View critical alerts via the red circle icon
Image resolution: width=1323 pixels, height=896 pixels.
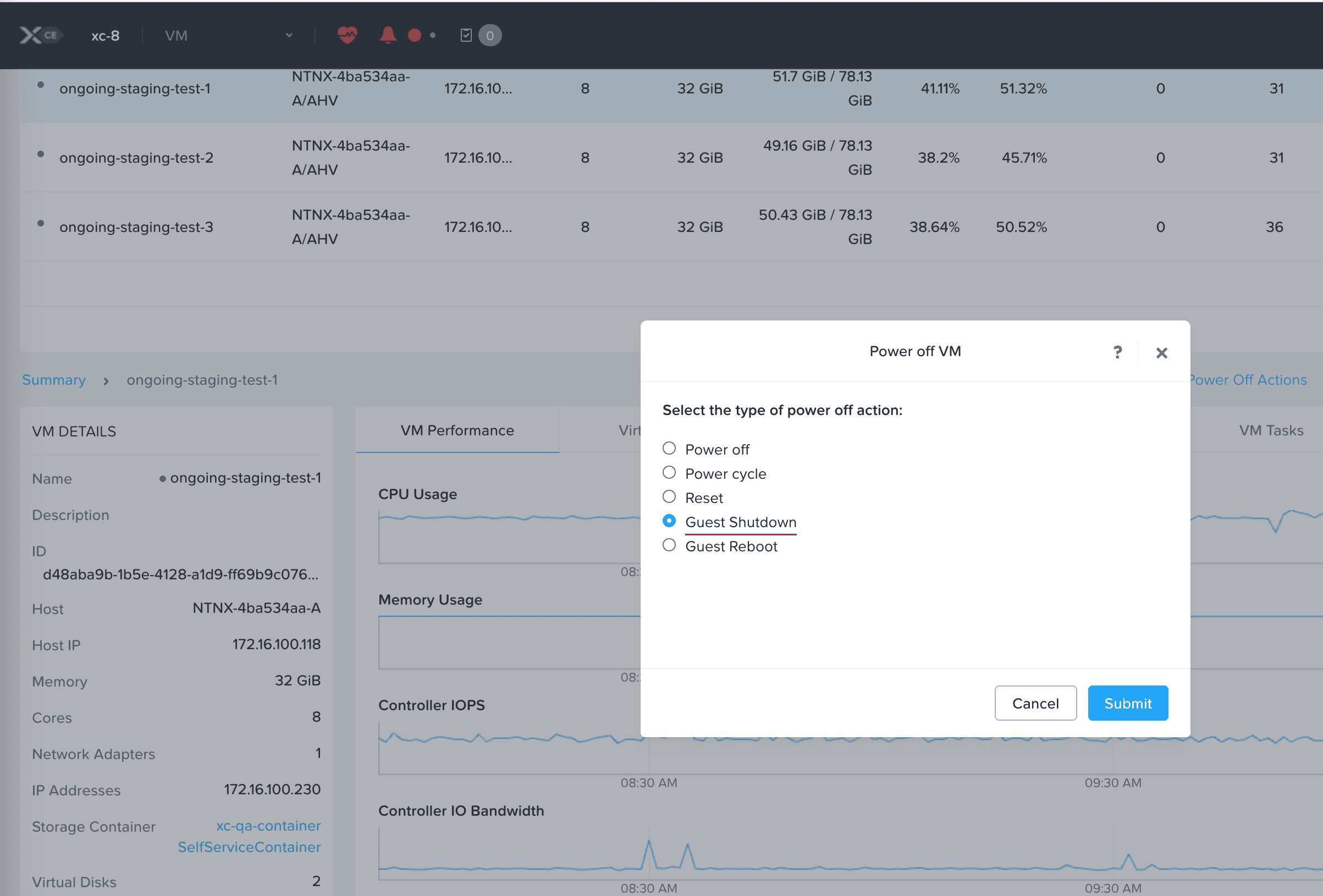(415, 35)
